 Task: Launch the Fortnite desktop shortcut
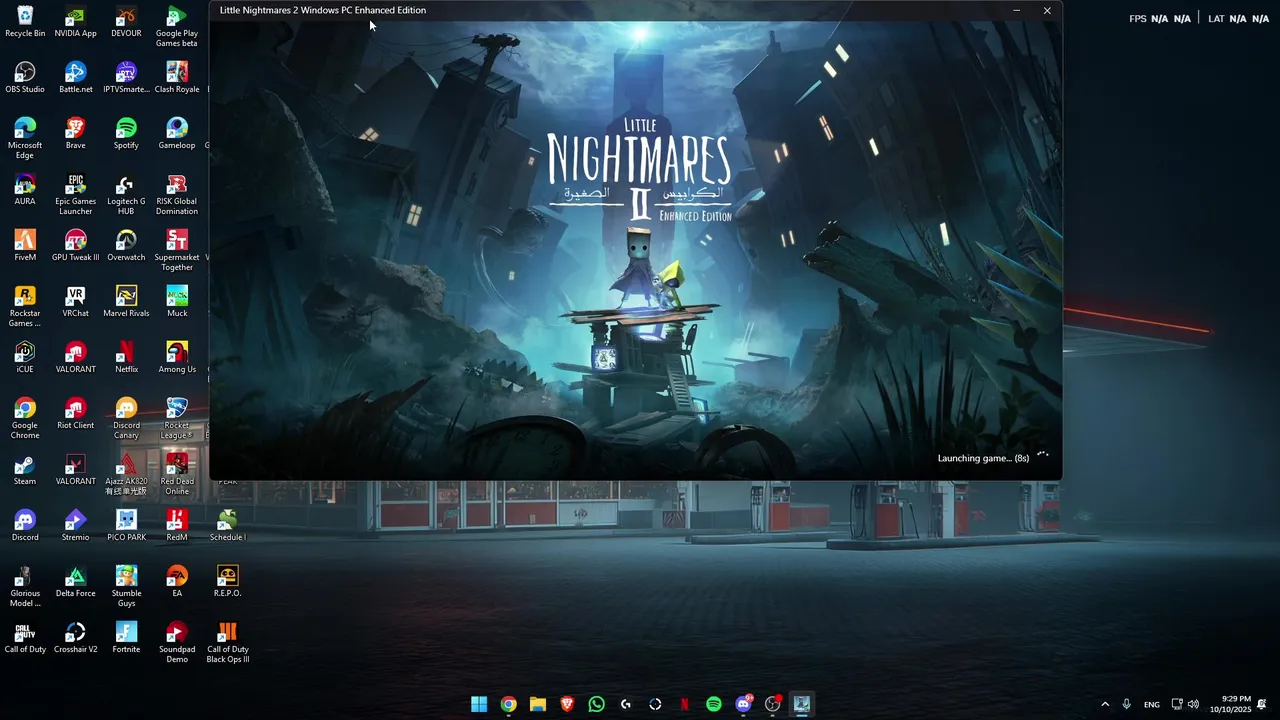(x=126, y=638)
